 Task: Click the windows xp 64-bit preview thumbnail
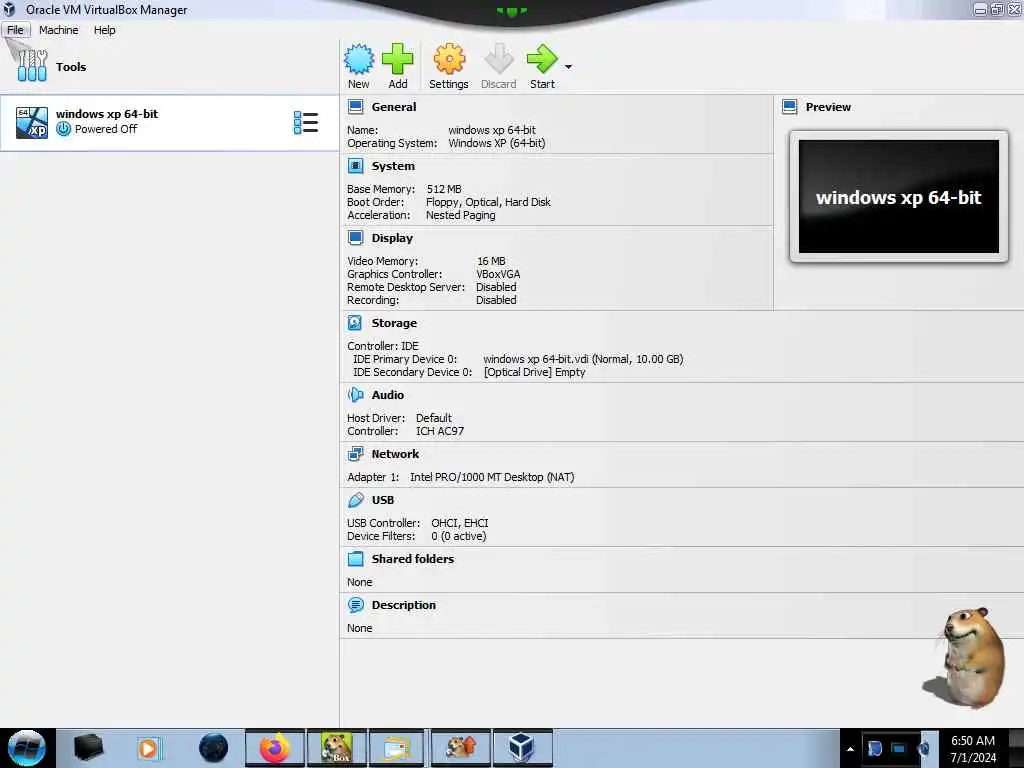(x=899, y=197)
